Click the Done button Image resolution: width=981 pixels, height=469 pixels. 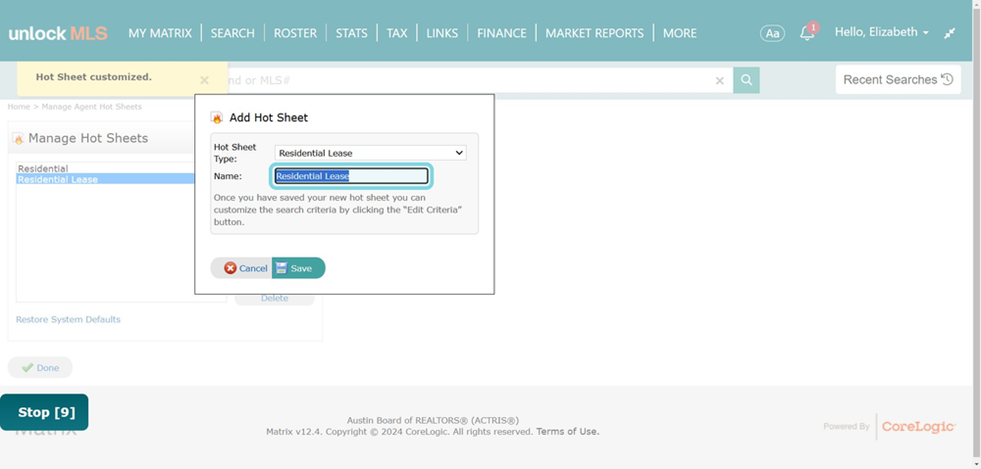(40, 368)
